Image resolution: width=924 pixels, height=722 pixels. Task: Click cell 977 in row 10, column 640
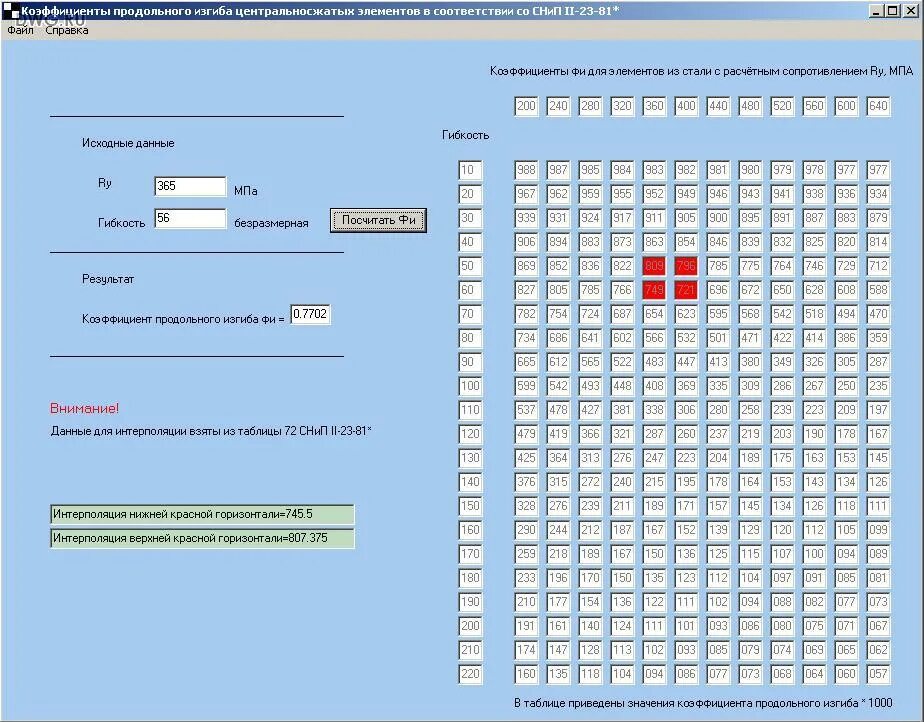click(878, 170)
